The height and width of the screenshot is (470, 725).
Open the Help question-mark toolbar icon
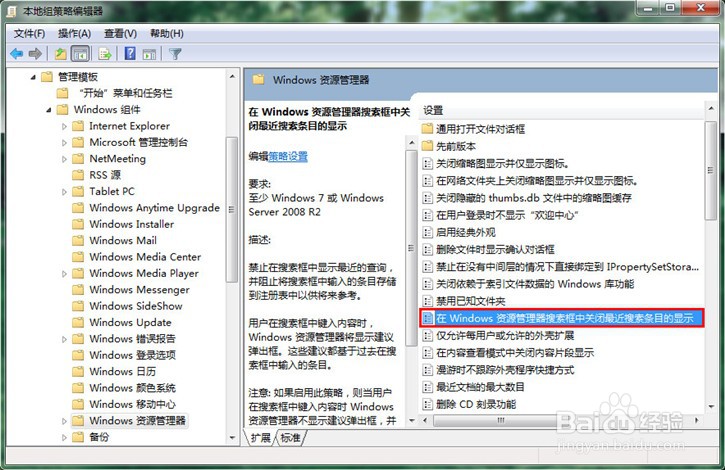(130, 54)
